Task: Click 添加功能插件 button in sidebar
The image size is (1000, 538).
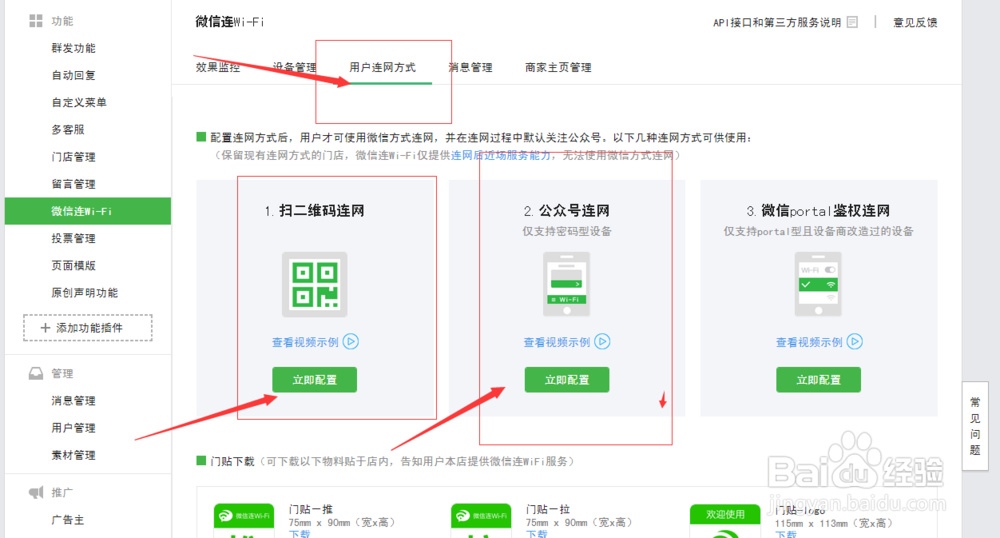Action: (x=88, y=328)
